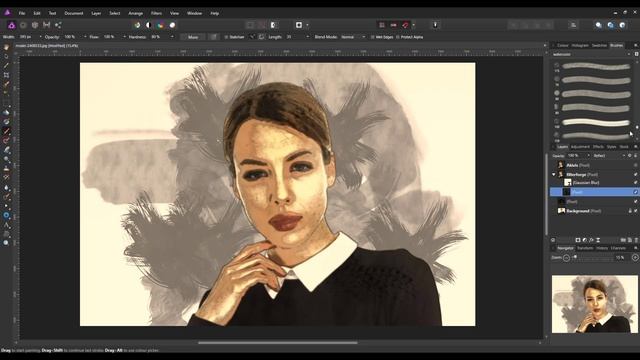The height and width of the screenshot is (360, 640).
Task: Open the Arrange menu
Action: click(136, 13)
